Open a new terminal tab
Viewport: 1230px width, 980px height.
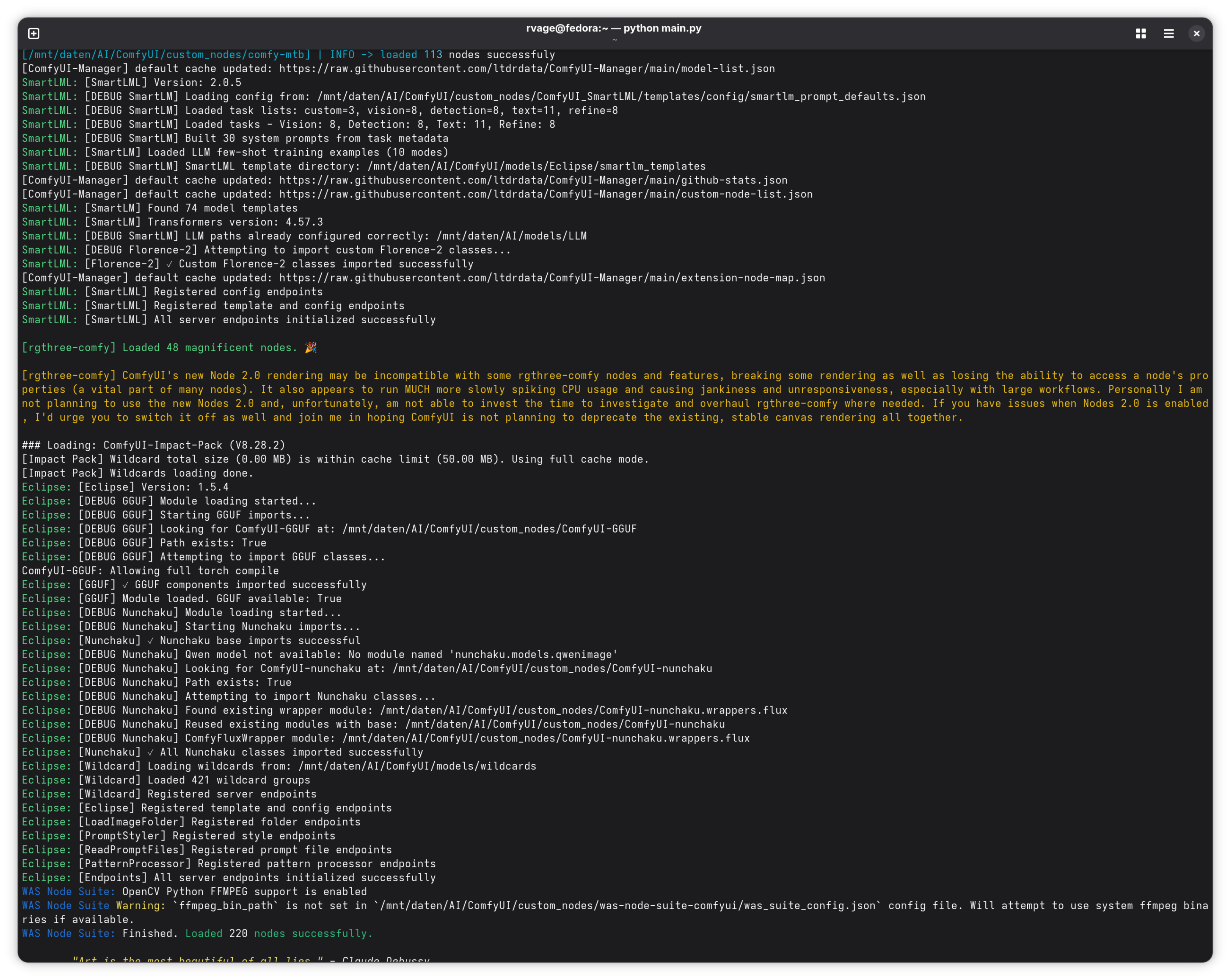coord(33,34)
